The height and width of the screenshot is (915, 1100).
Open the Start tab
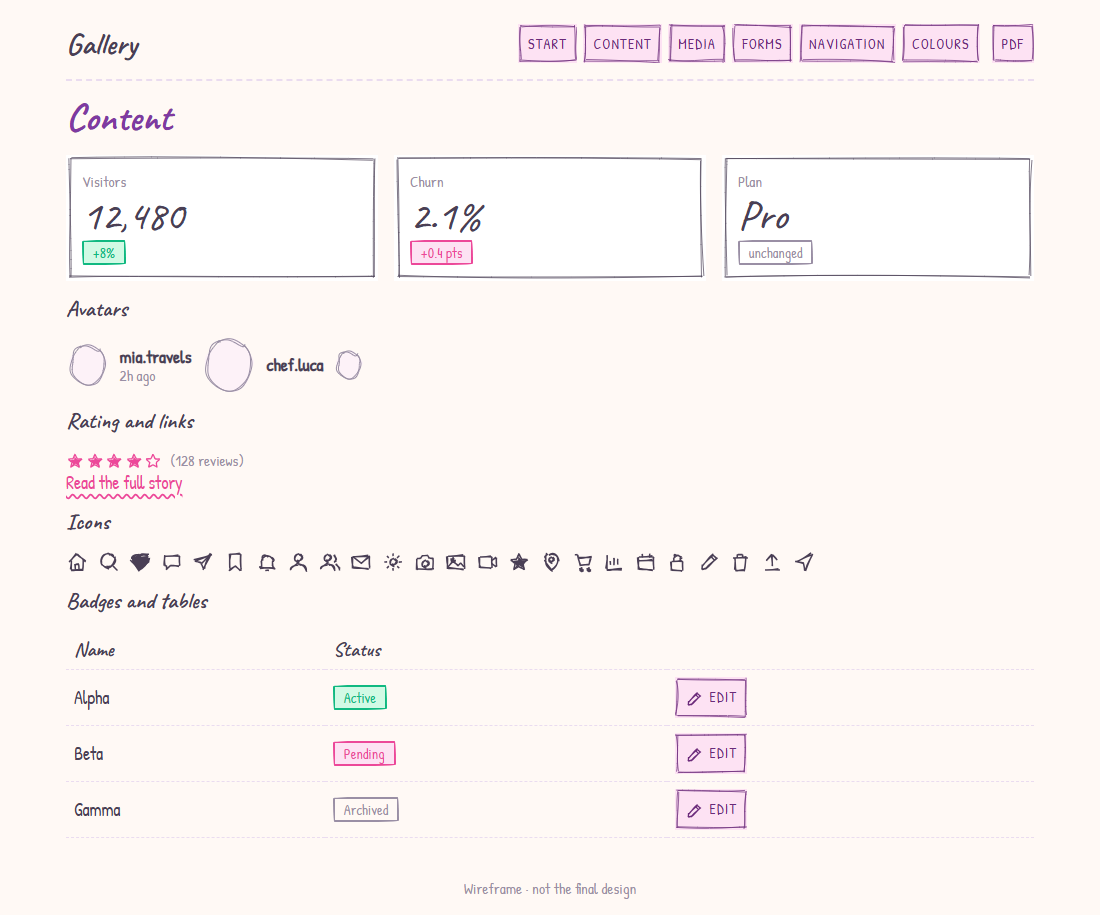pos(547,44)
